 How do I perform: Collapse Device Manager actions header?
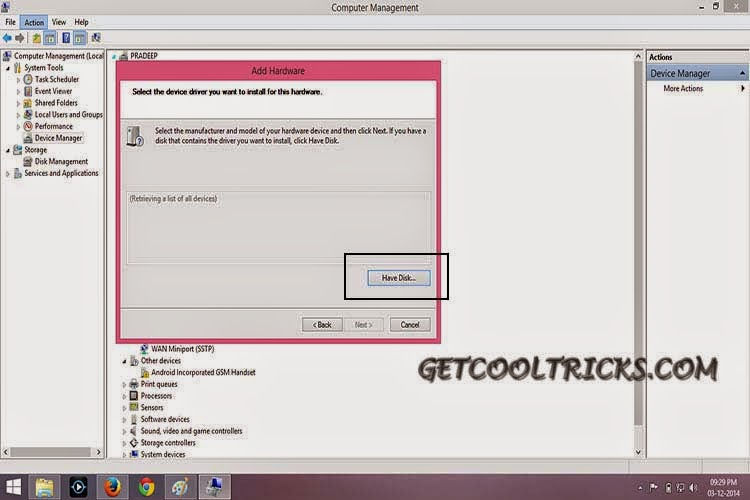point(742,73)
